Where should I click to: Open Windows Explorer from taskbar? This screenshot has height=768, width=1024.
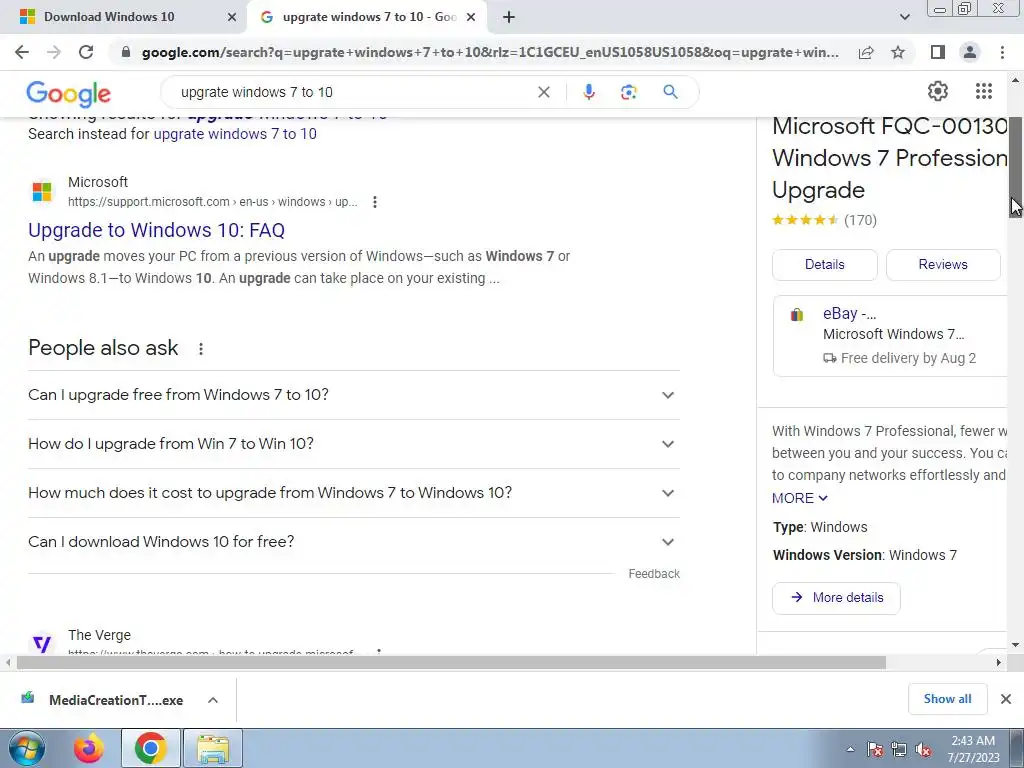213,748
